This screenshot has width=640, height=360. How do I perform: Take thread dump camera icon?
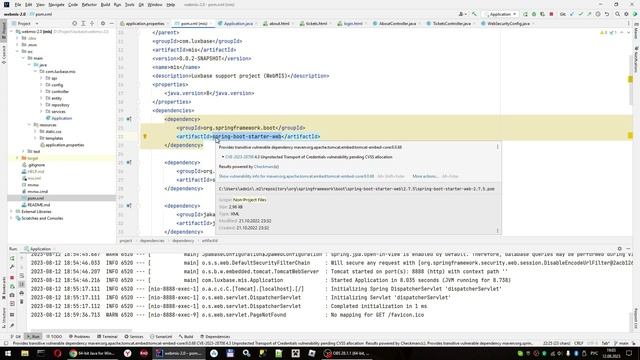click(x=12, y=295)
